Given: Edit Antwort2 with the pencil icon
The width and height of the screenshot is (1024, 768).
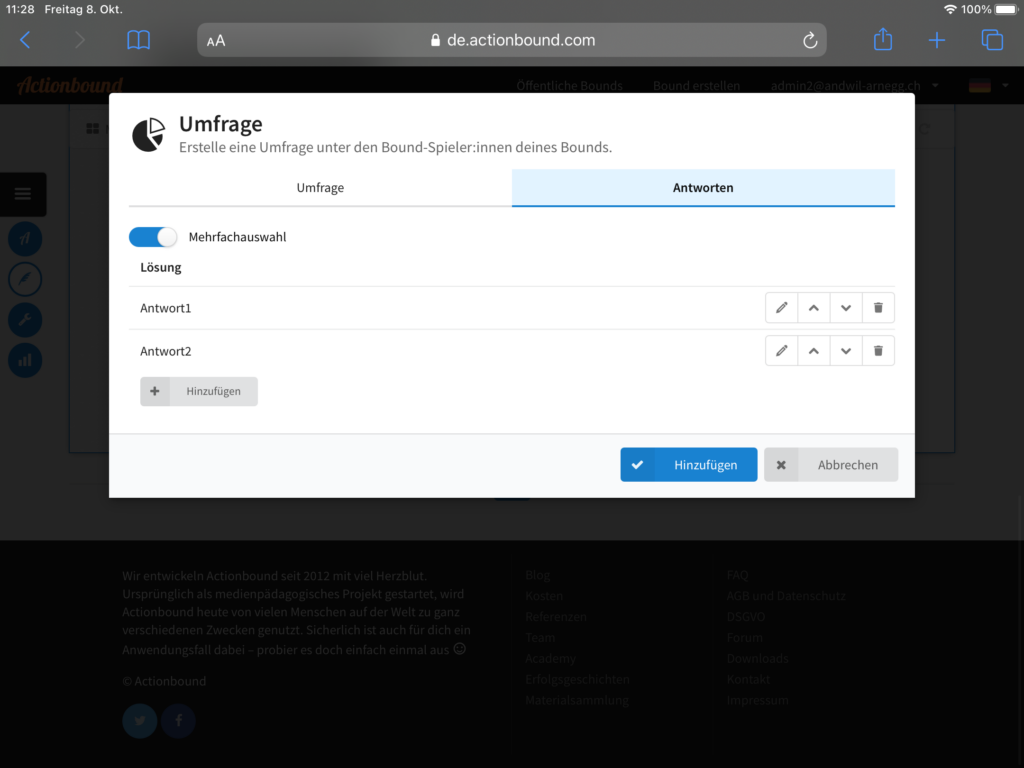Looking at the screenshot, I should coord(782,351).
